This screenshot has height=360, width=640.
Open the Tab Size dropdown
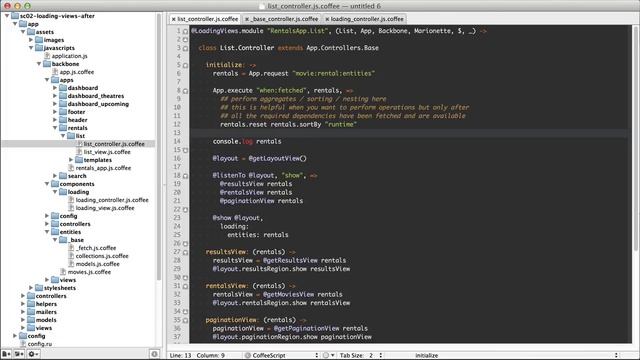click(x=361, y=356)
